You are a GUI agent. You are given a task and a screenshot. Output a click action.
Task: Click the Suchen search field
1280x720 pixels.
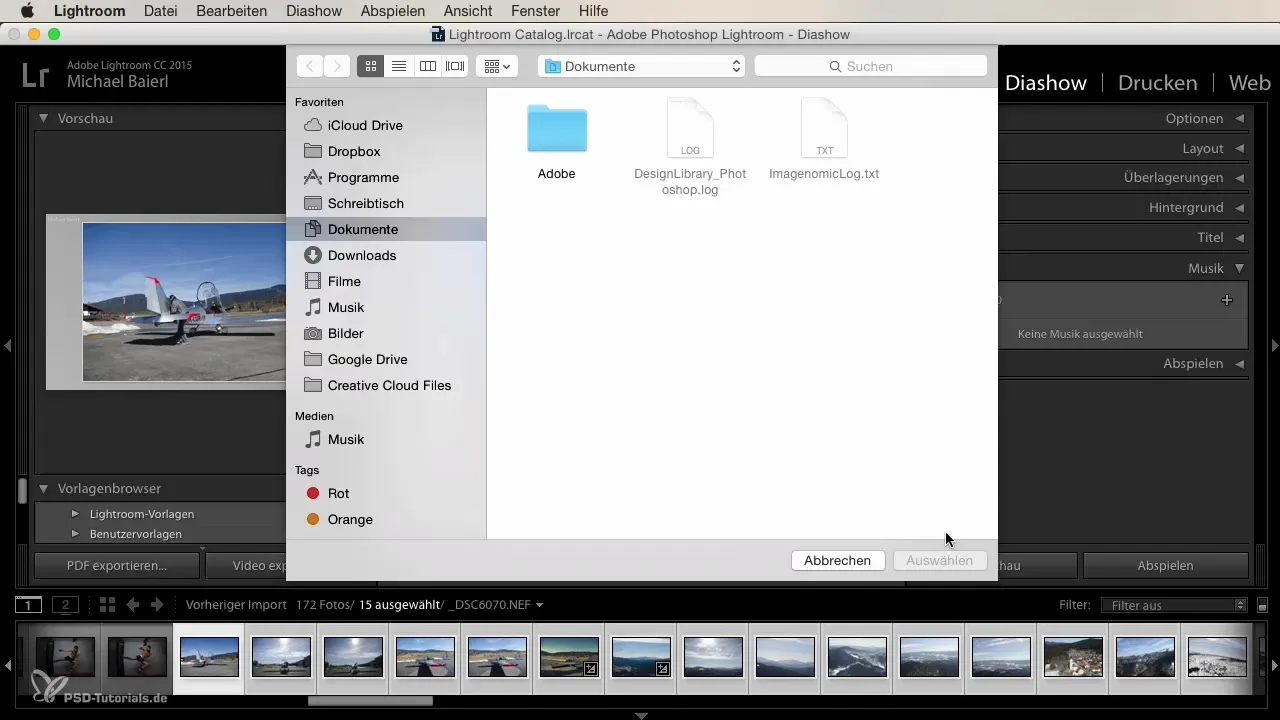(871, 66)
